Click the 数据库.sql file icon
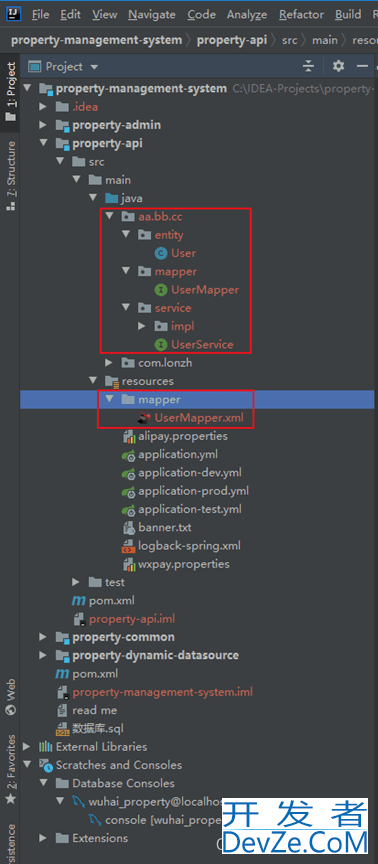Image resolution: width=378 pixels, height=864 pixels. click(62, 728)
